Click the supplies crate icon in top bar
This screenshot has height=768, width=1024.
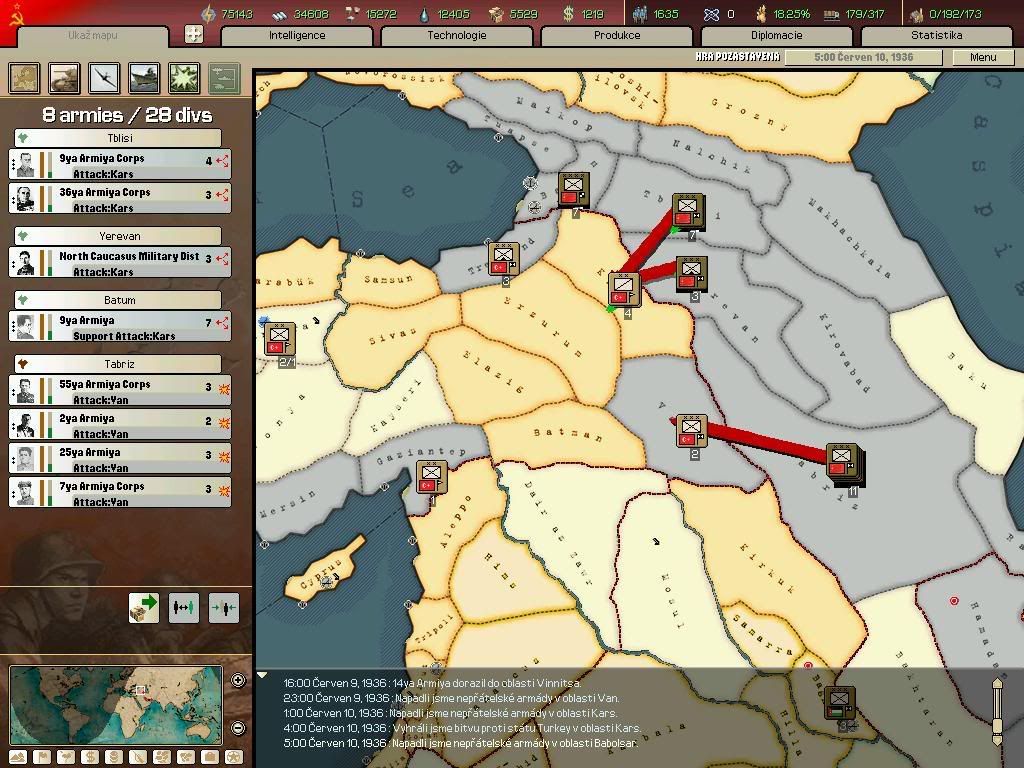click(x=496, y=14)
